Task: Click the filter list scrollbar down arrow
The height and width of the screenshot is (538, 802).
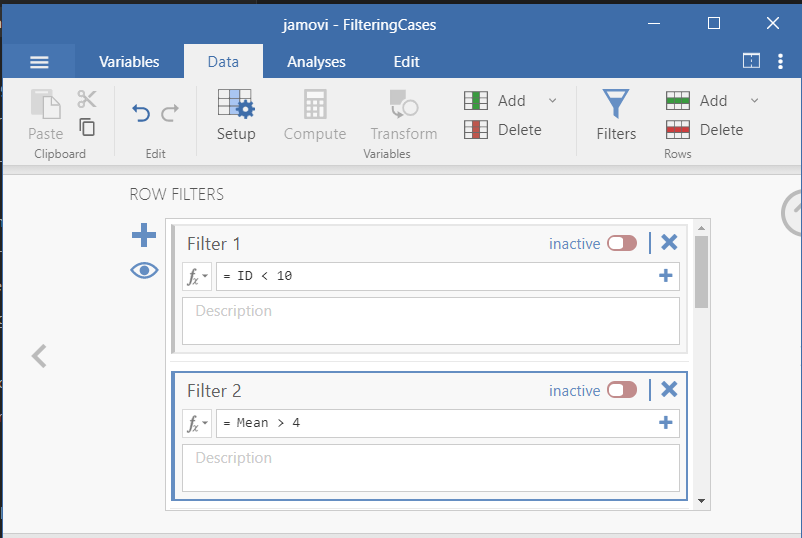Action: point(701,501)
